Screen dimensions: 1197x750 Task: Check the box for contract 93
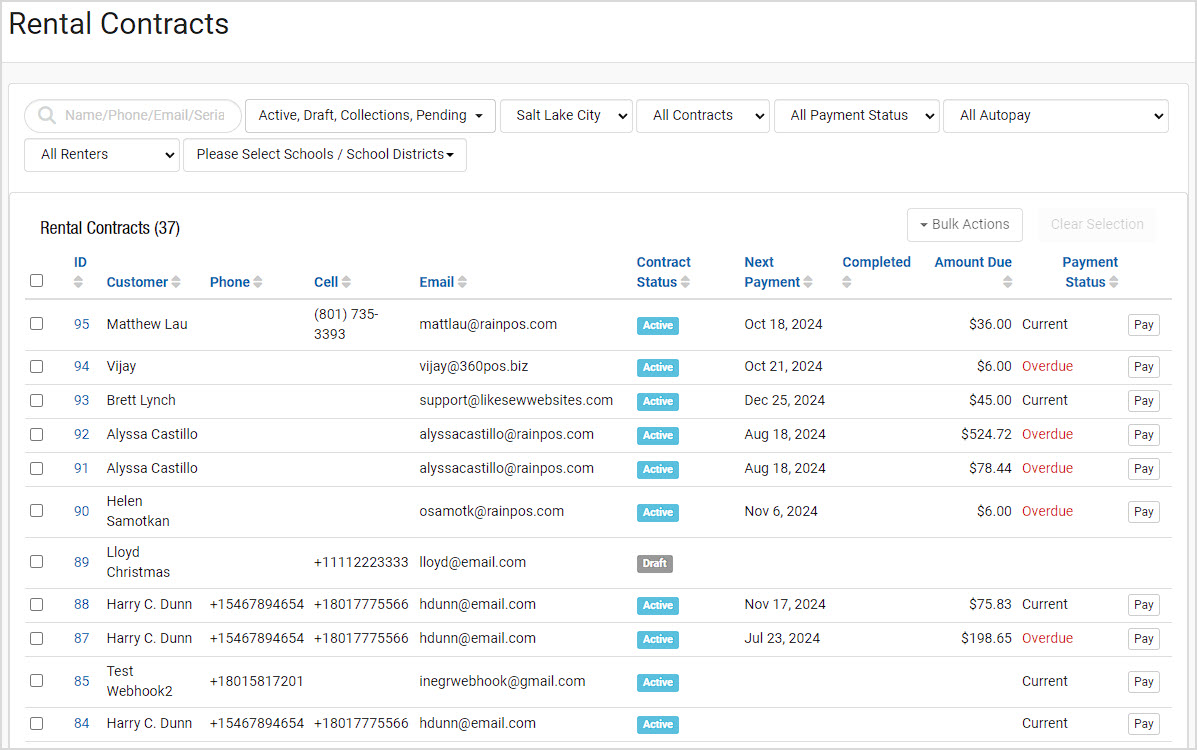(37, 400)
